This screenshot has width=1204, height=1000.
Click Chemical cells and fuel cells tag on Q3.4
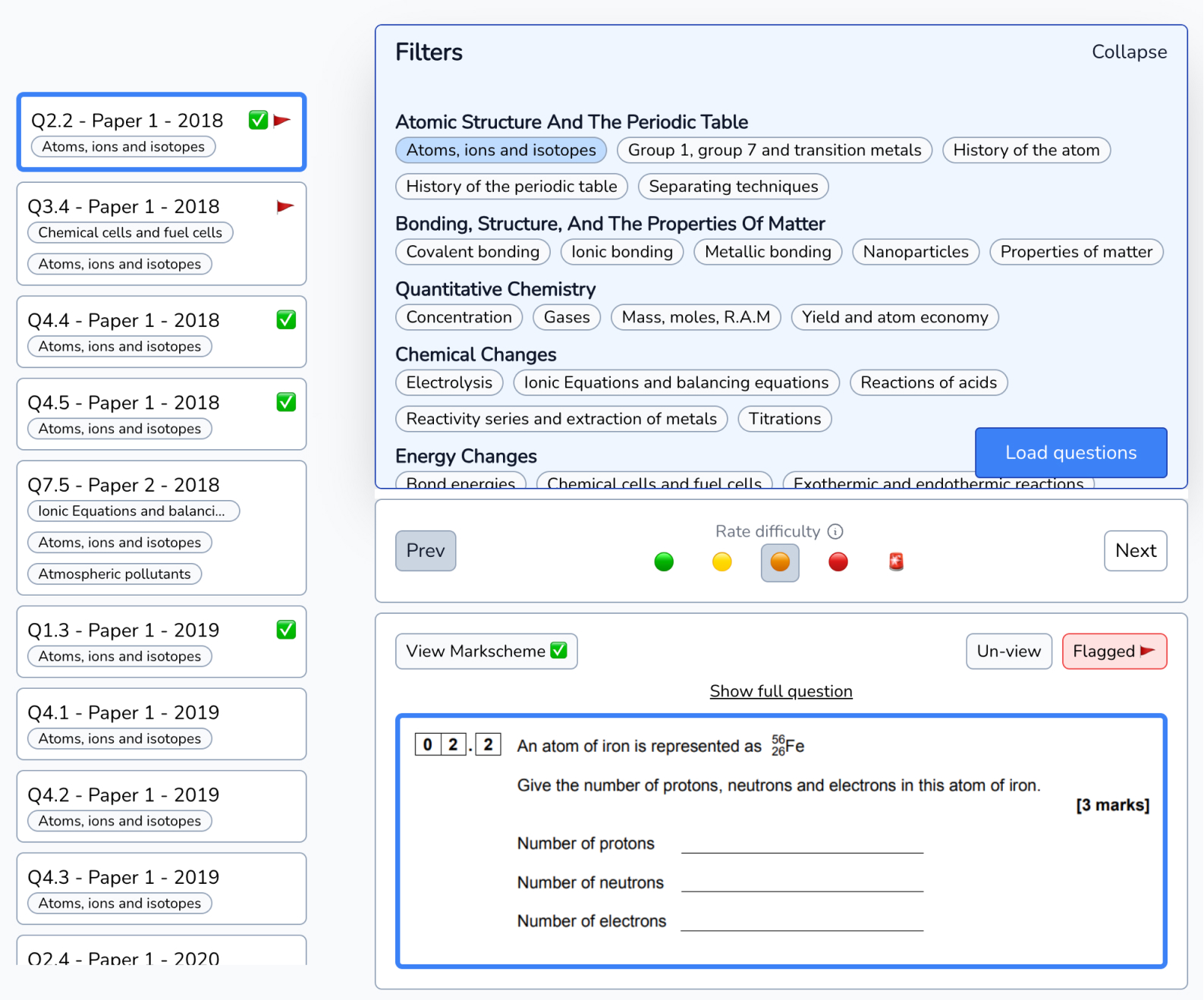130,233
